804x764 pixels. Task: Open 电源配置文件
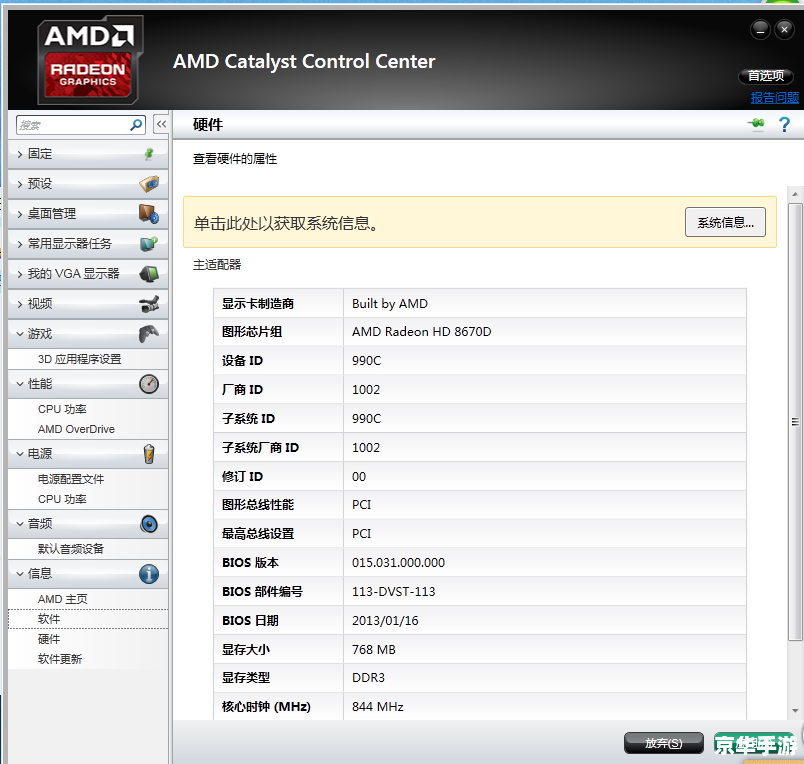coord(71,479)
